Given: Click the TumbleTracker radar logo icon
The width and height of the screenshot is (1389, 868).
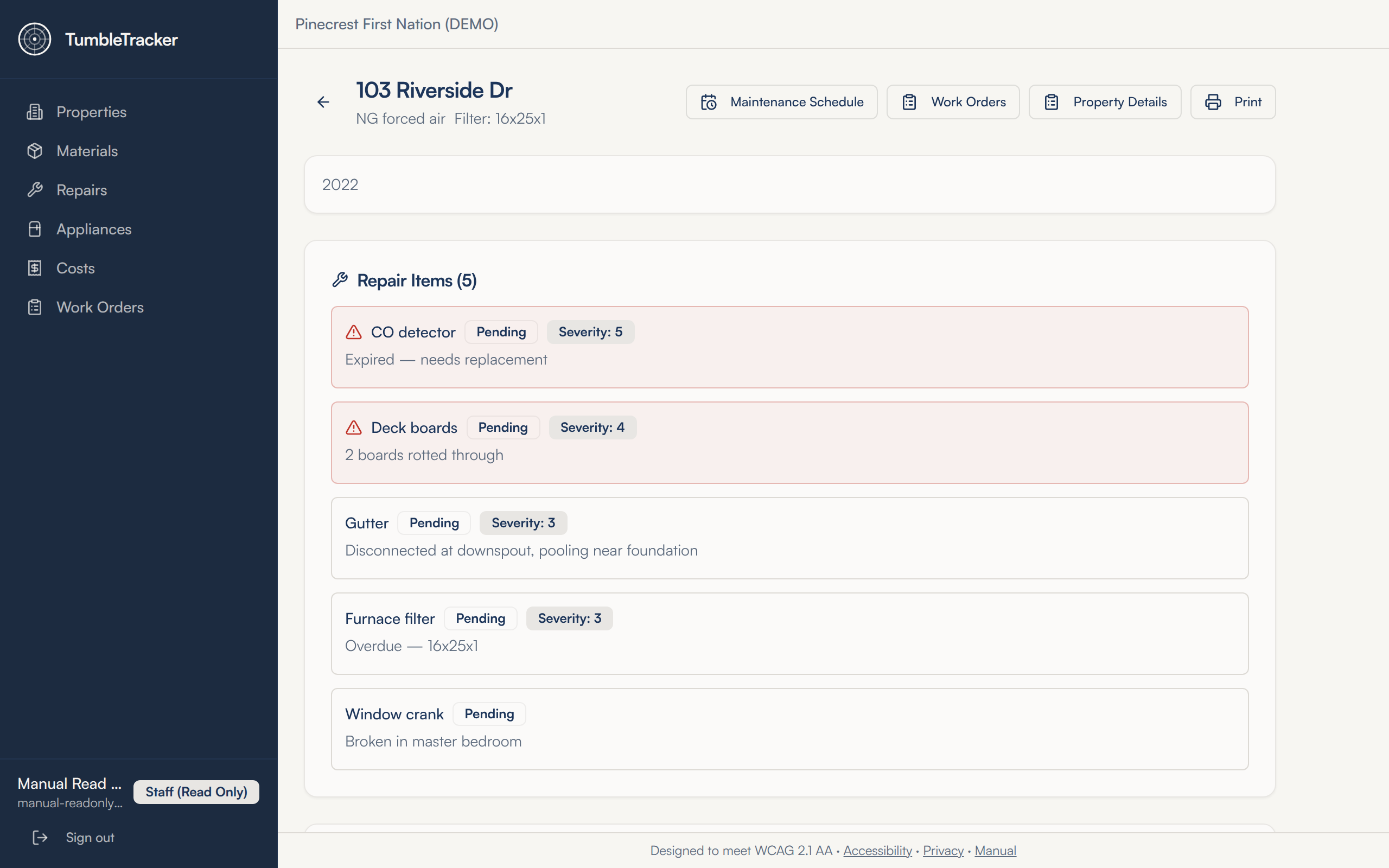Looking at the screenshot, I should [x=34, y=39].
